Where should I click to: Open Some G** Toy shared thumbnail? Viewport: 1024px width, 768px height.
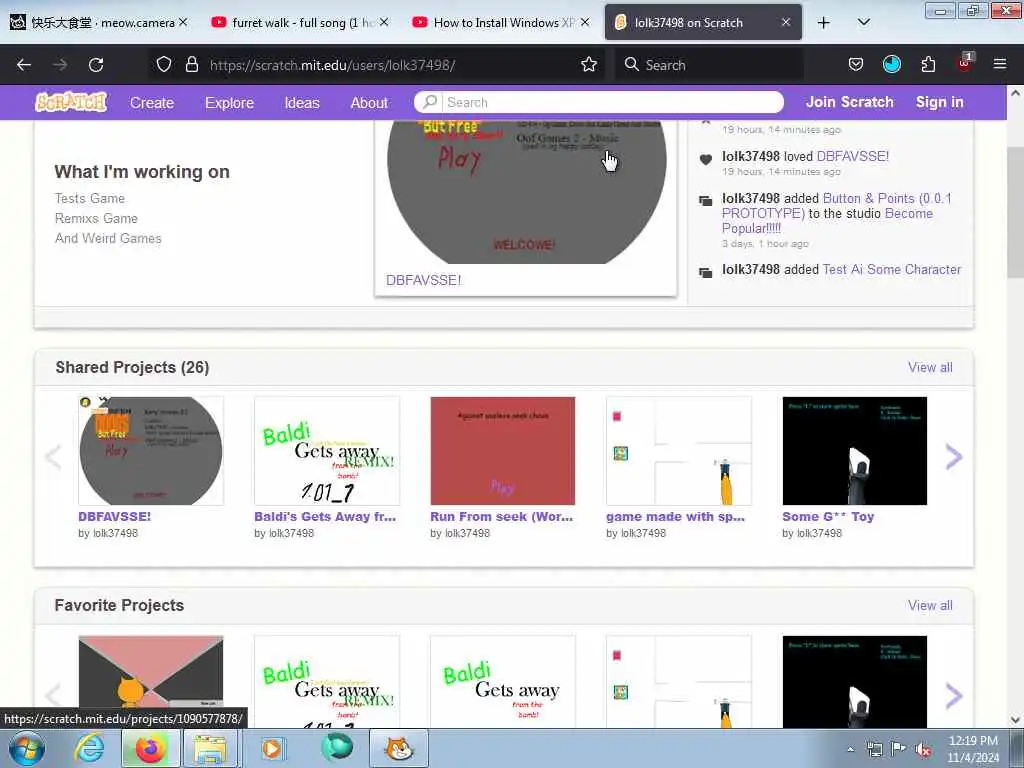tap(855, 451)
